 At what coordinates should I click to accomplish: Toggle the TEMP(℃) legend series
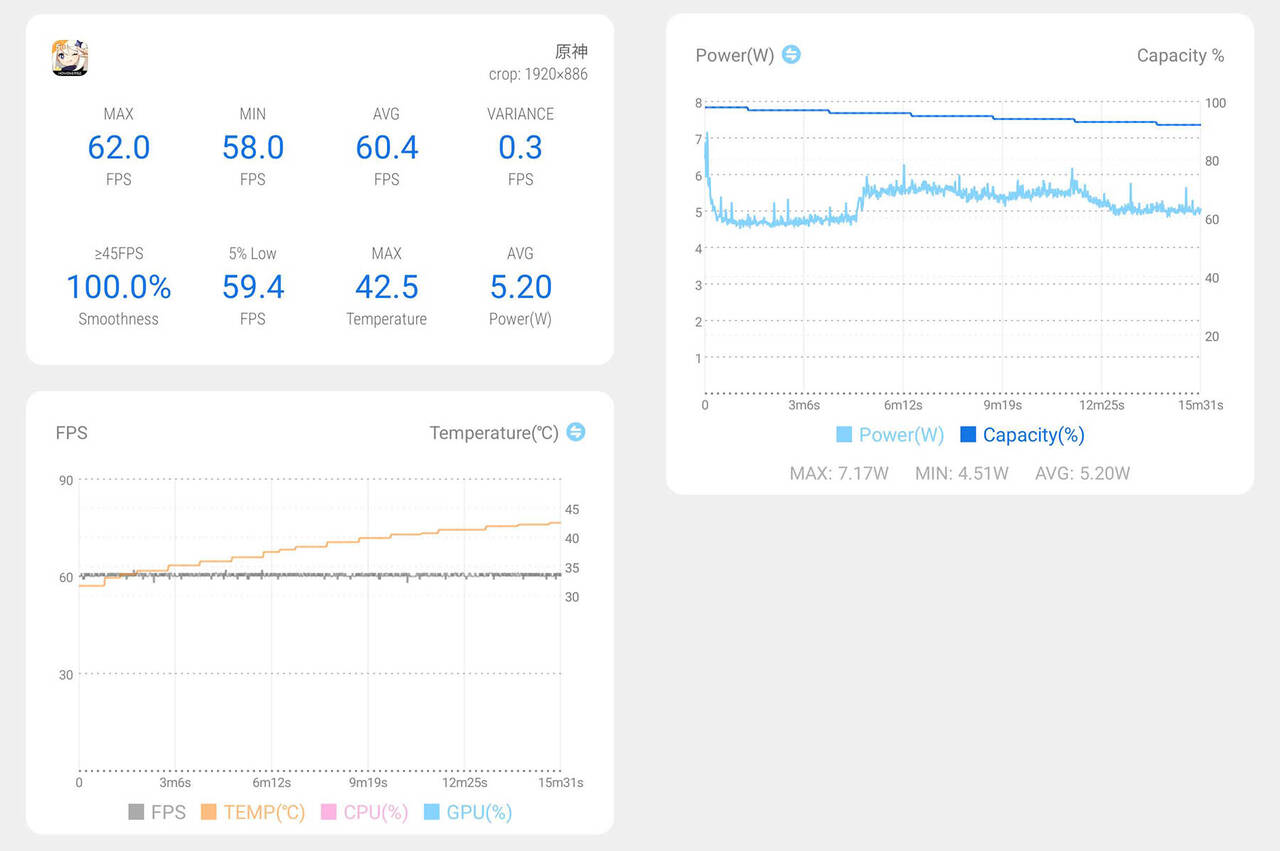tap(253, 812)
